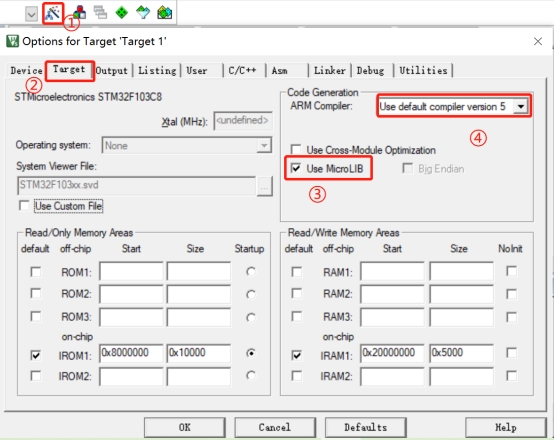This screenshot has height=441, width=554.
Task: Click the Select Software Packs icon
Action: tap(143, 13)
